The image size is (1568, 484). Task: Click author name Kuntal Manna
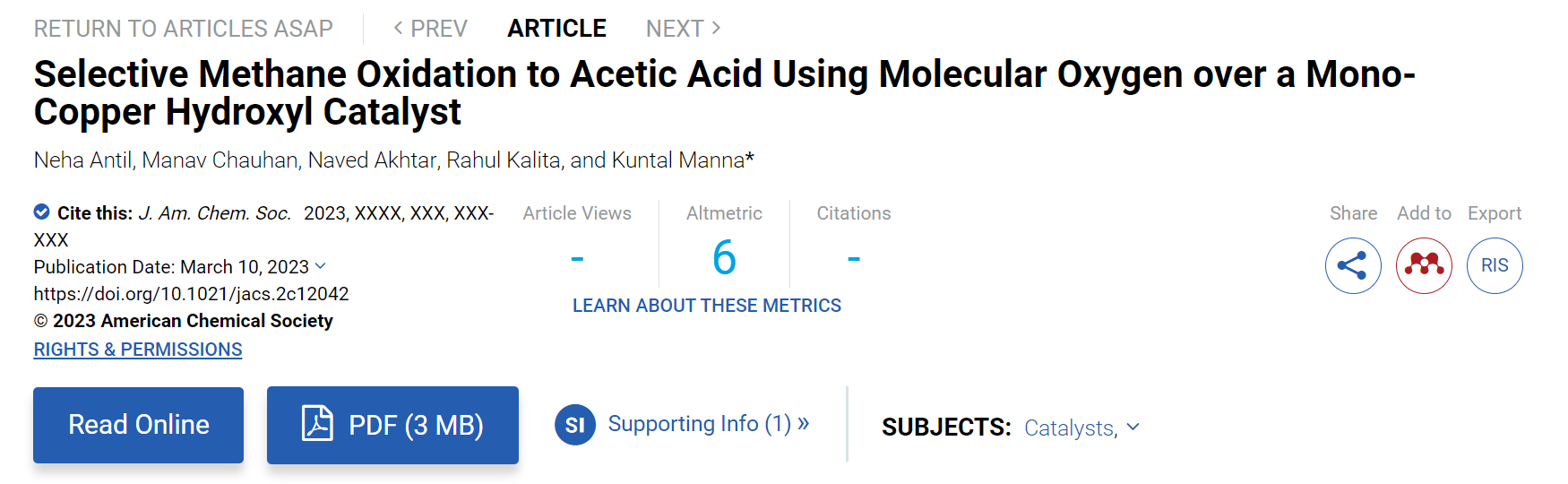(x=678, y=160)
